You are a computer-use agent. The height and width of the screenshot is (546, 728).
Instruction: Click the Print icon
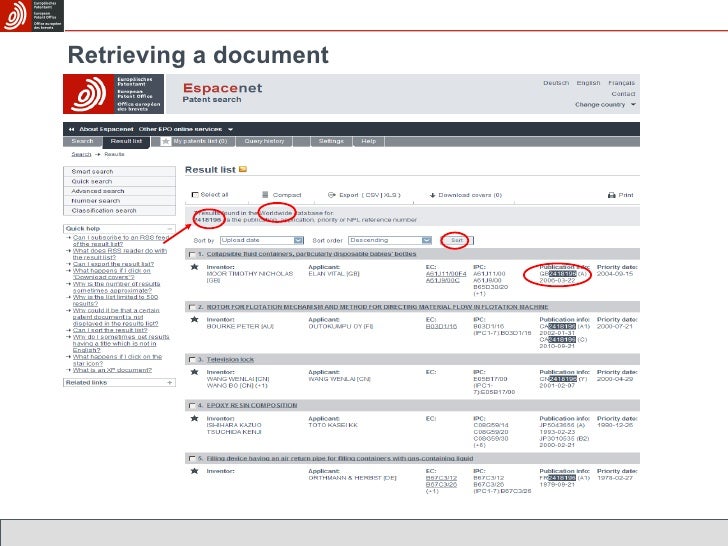(x=611, y=195)
